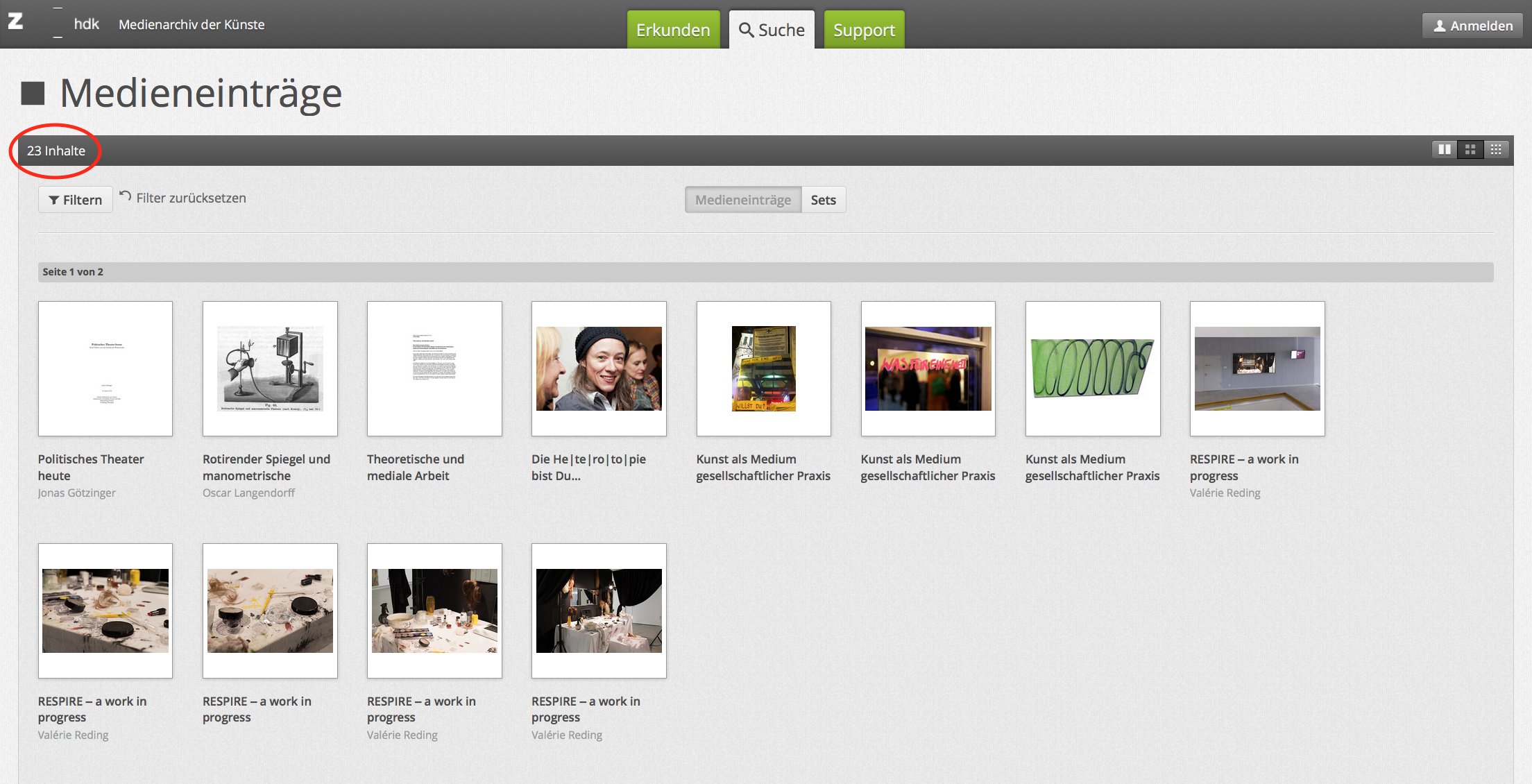Image resolution: width=1532 pixels, height=784 pixels.
Task: Expand the Filtern filter panel
Action: (76, 200)
